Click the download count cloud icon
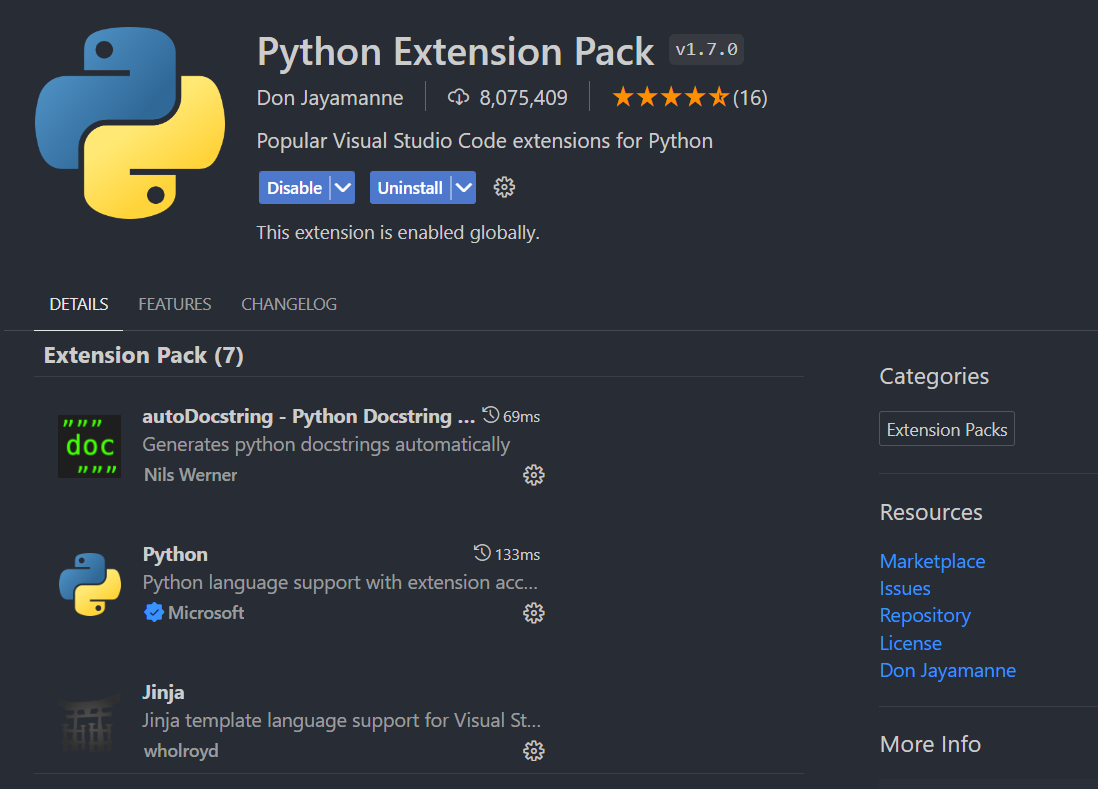Viewport: 1098px width, 789px height. click(x=458, y=97)
